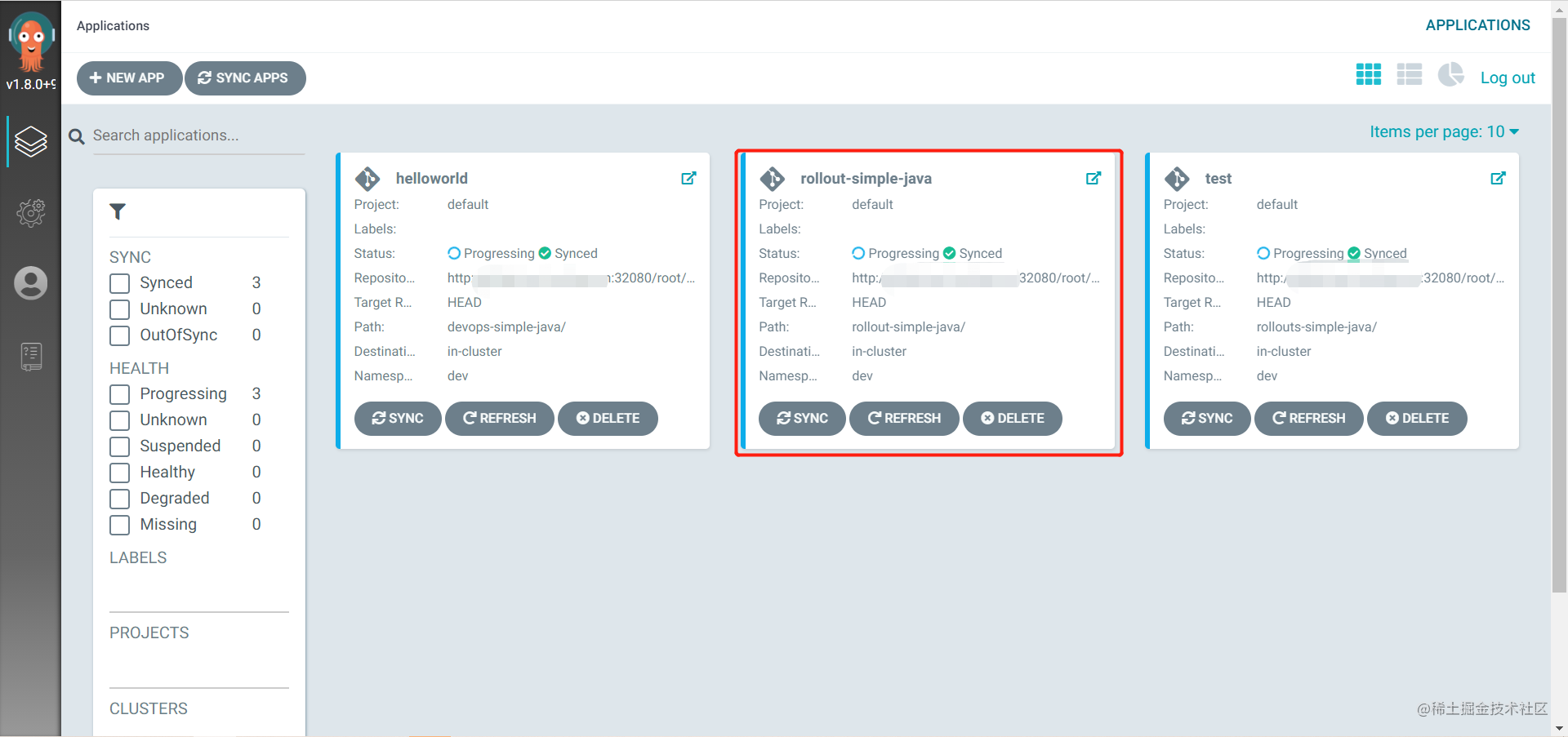
Task: Switch to summary pie chart view
Action: (1451, 74)
